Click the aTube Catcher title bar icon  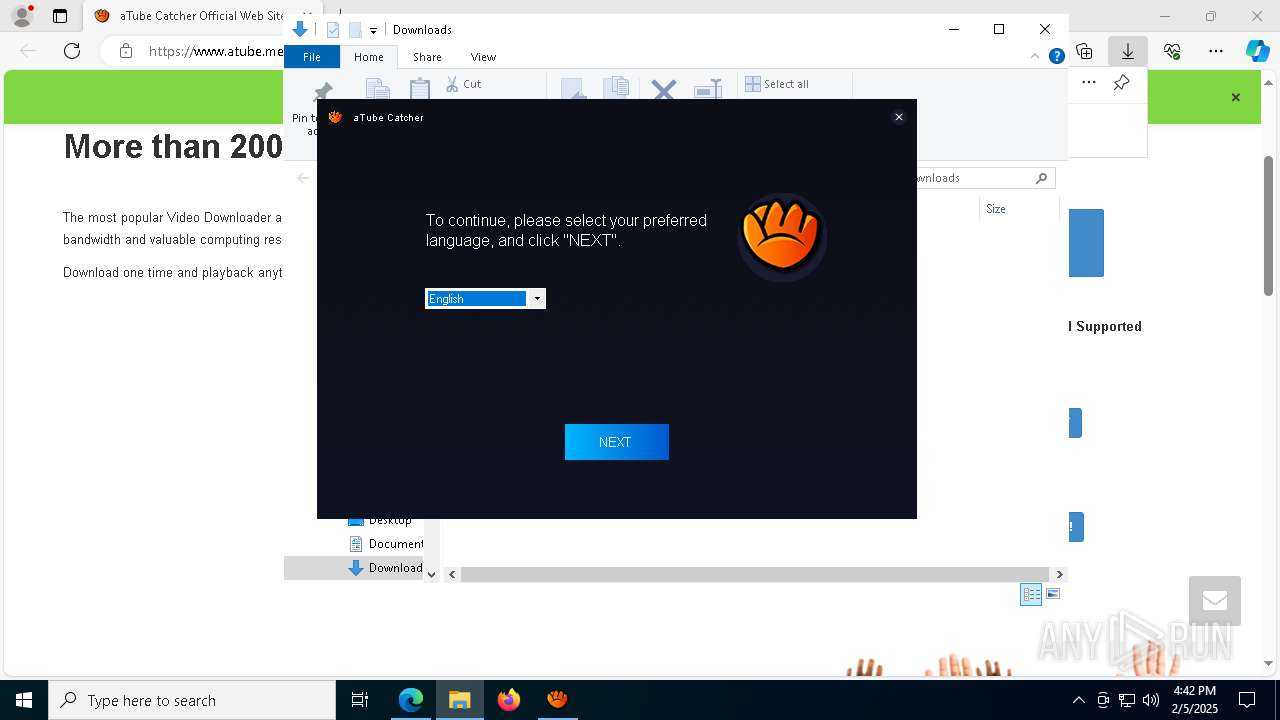pos(335,117)
